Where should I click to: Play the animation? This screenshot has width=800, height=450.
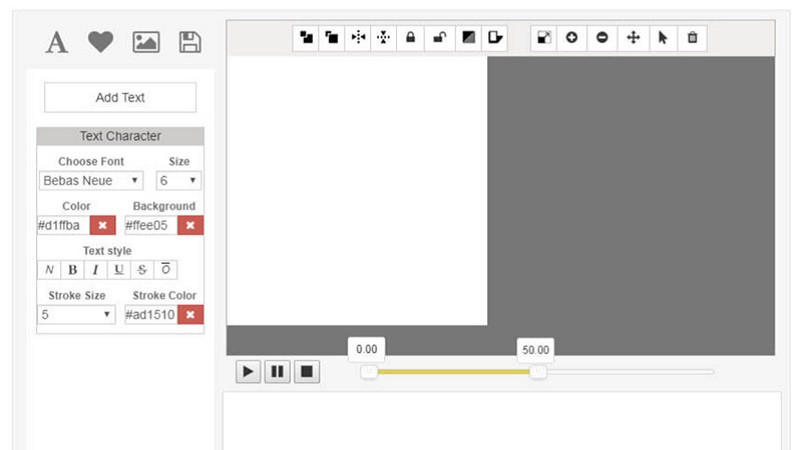tap(248, 371)
